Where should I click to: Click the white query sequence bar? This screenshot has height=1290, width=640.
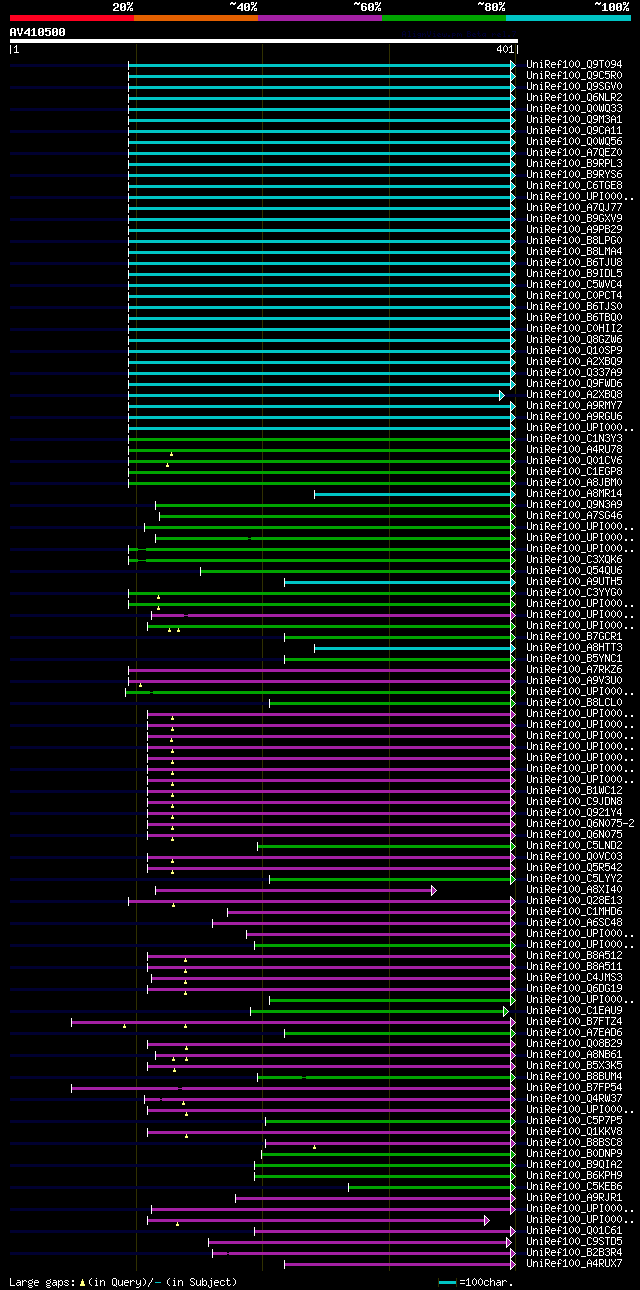tap(263, 41)
